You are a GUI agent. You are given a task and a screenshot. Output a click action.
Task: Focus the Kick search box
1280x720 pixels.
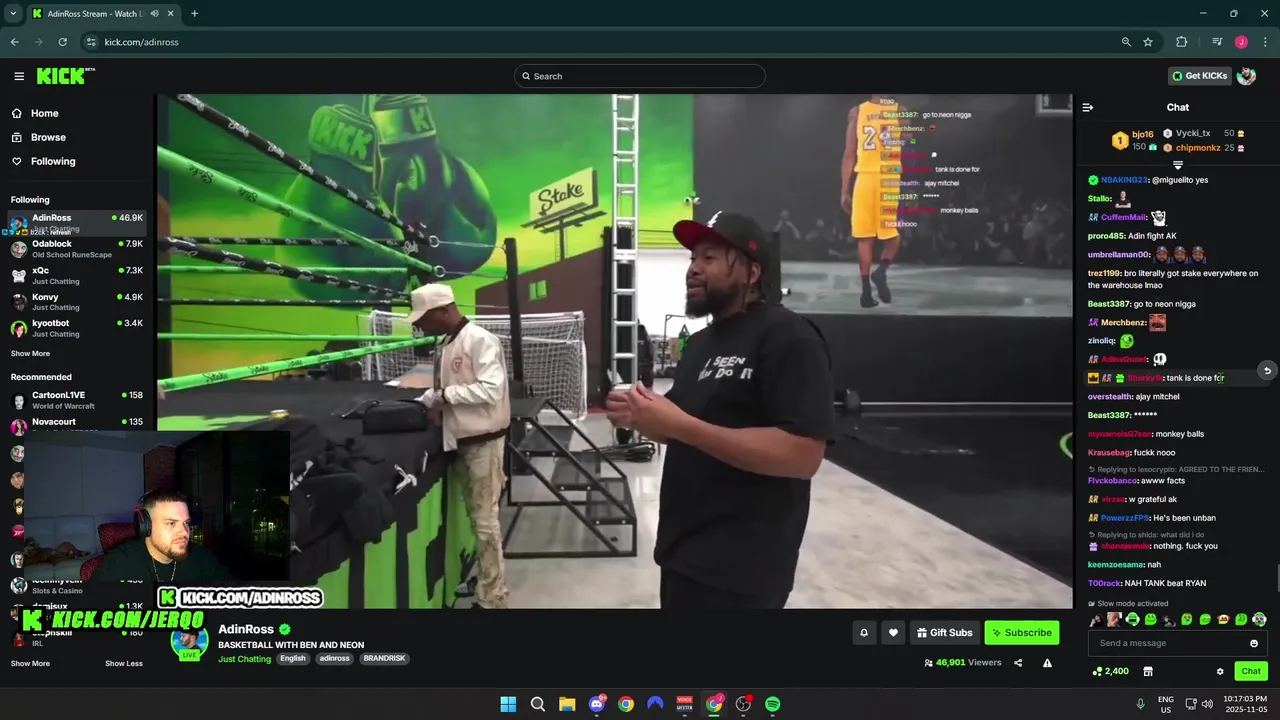pyautogui.click(x=640, y=76)
